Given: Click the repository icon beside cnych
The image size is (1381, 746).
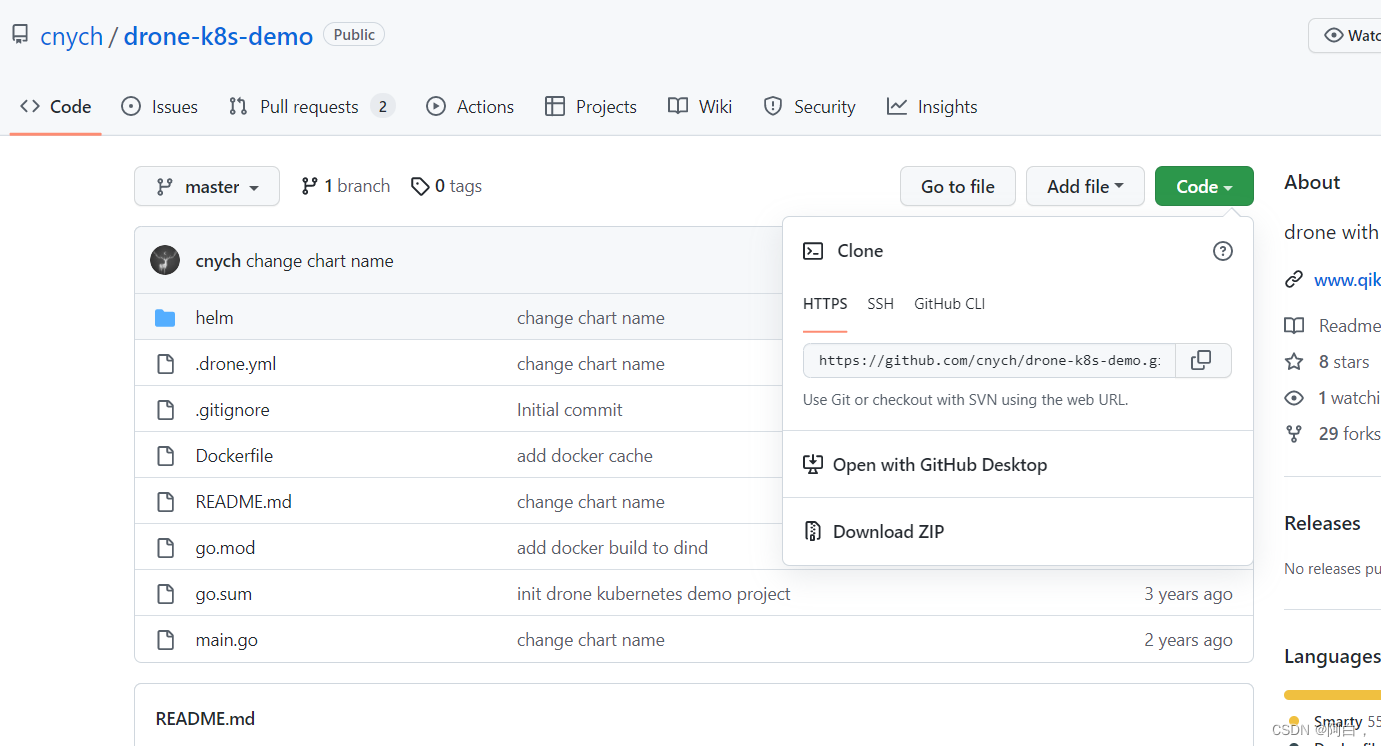Looking at the screenshot, I should (20, 36).
